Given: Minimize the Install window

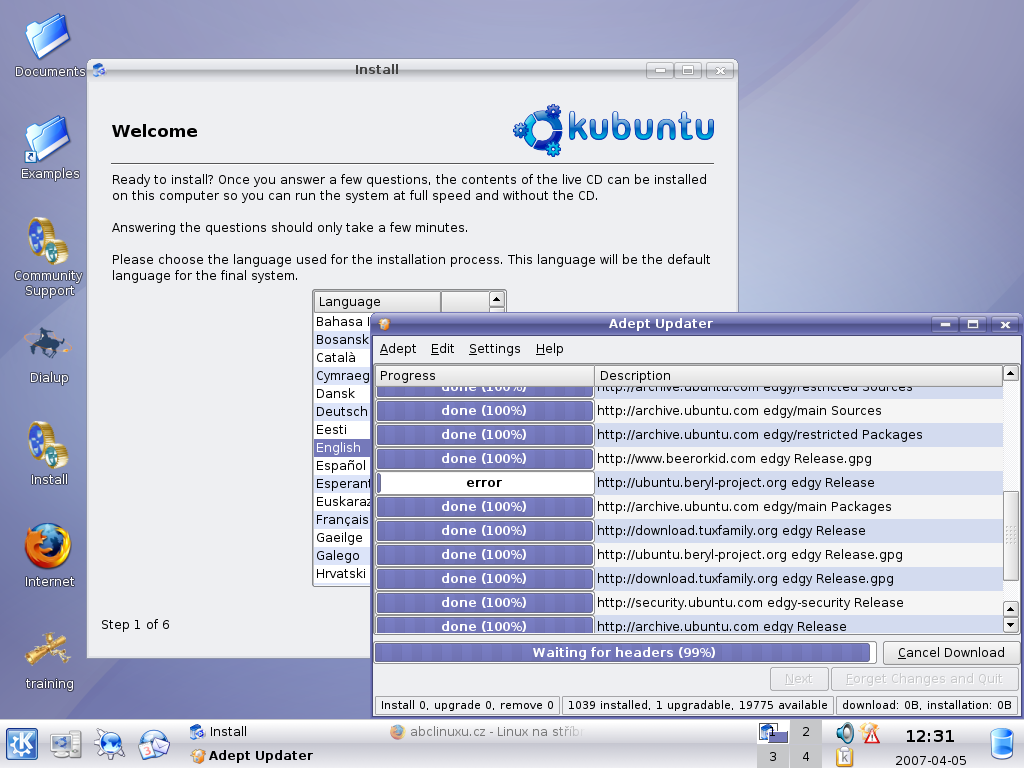Looking at the screenshot, I should coord(660,70).
